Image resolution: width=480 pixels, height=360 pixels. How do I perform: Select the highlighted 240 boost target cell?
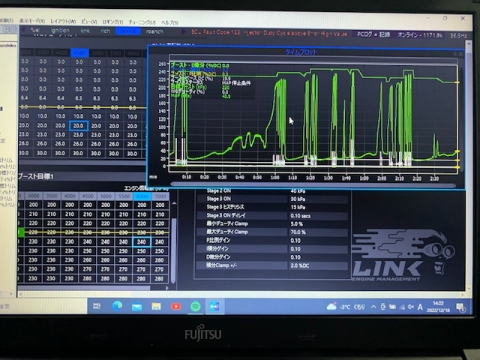coord(142,242)
